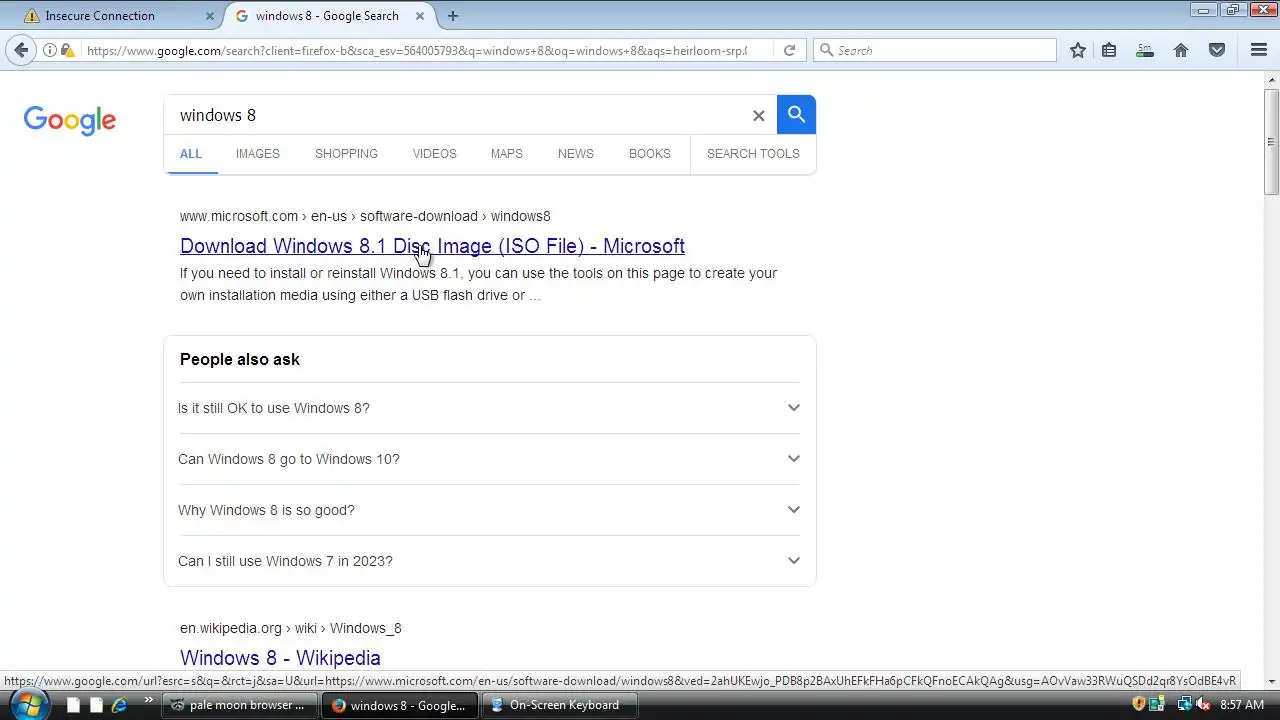Expand 'Can I still use Windows 7 in 2023?'

(490, 561)
